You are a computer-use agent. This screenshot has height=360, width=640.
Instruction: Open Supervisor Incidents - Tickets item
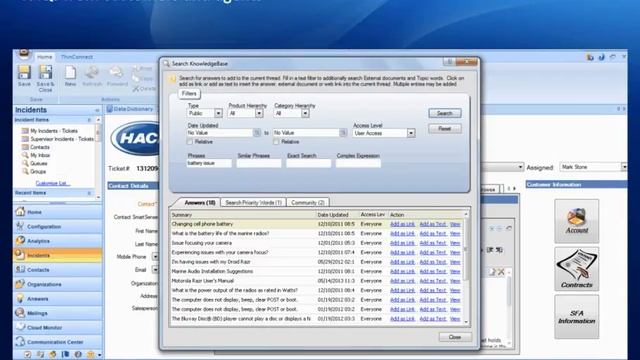pos(58,139)
